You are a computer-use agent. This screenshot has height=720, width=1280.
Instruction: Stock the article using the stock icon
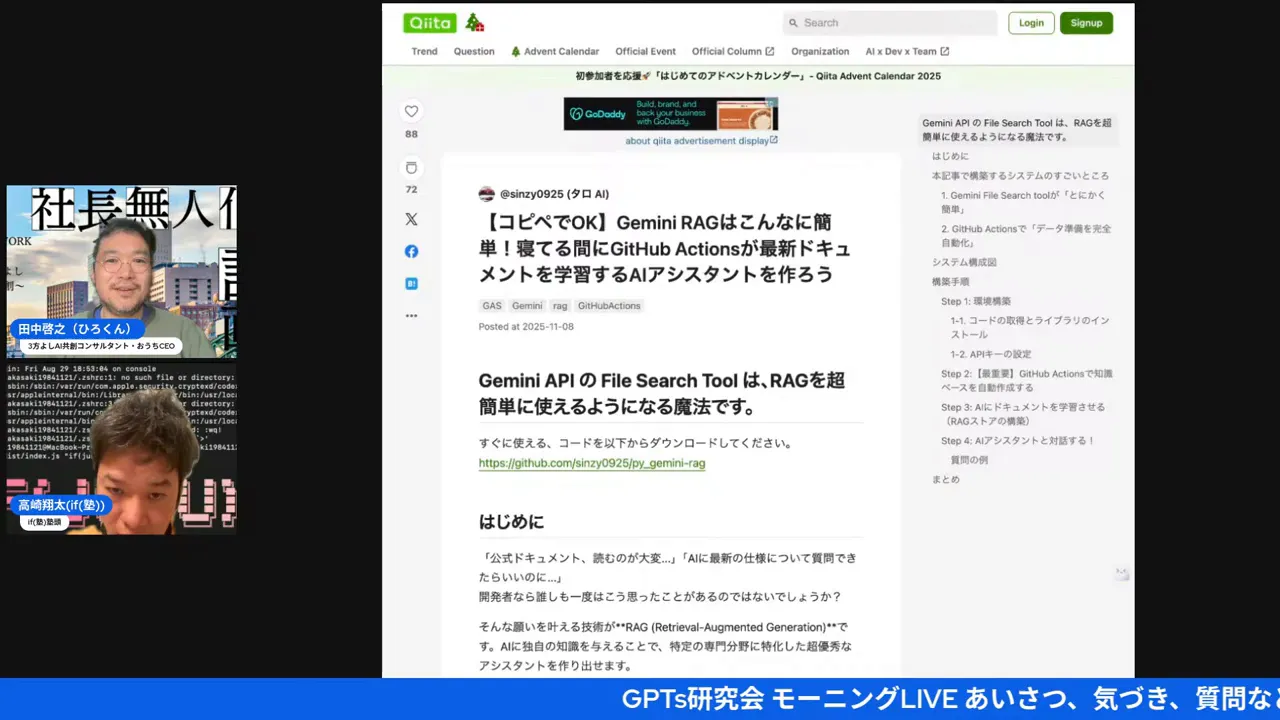click(x=411, y=167)
